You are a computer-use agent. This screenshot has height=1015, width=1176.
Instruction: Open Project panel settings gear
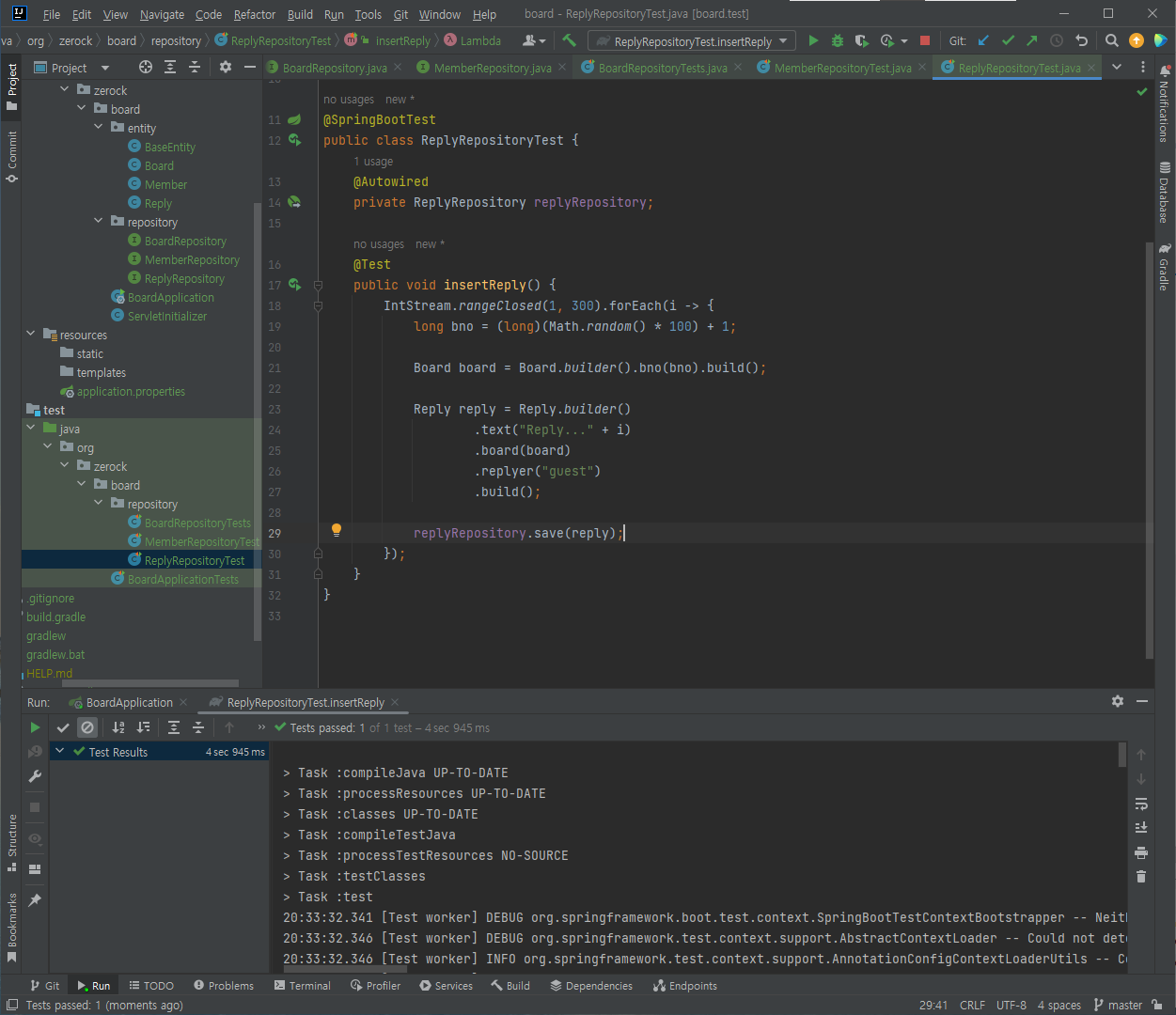226,67
